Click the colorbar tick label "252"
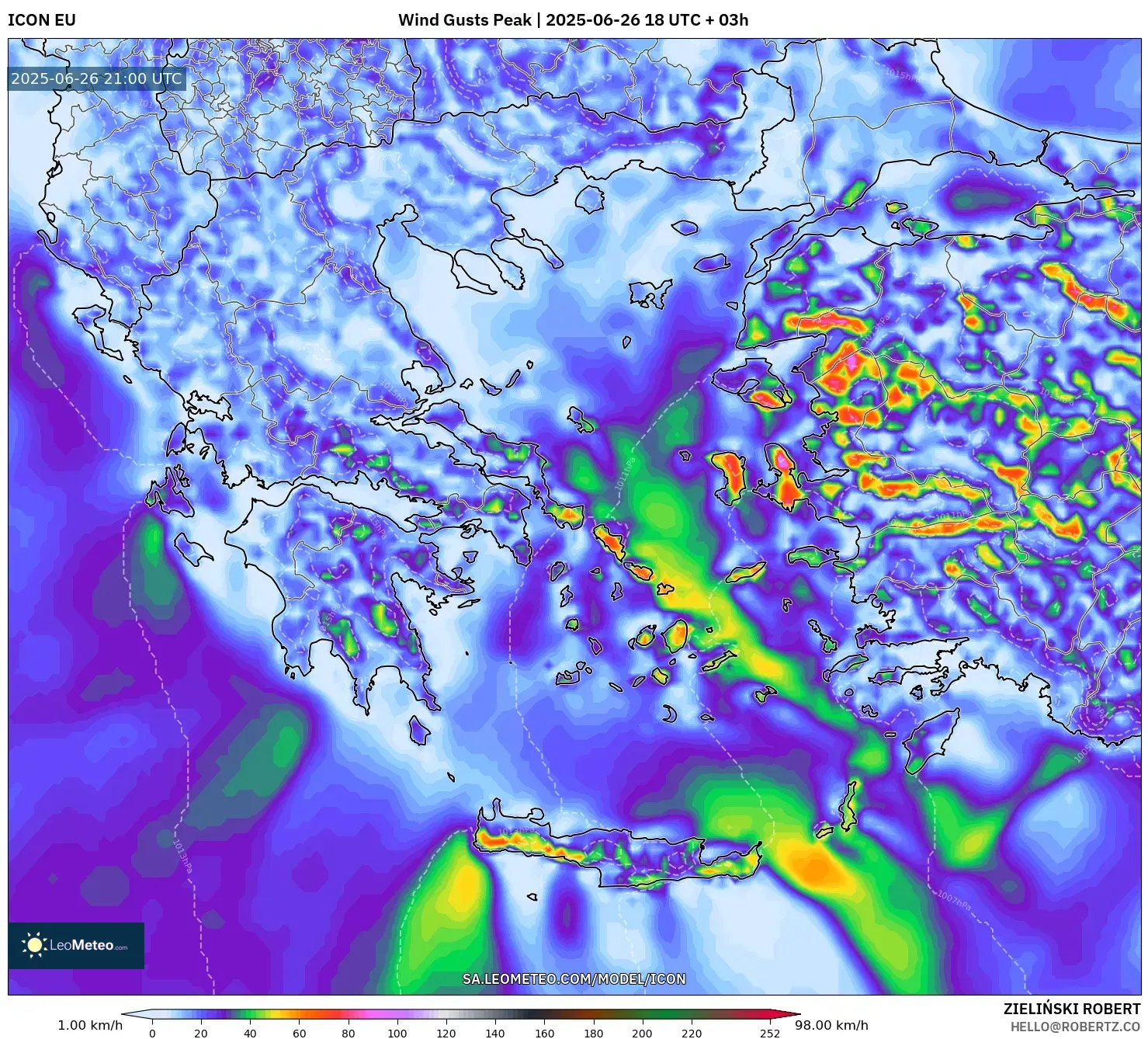The height and width of the screenshot is (1039, 1148). pyautogui.click(x=770, y=1034)
